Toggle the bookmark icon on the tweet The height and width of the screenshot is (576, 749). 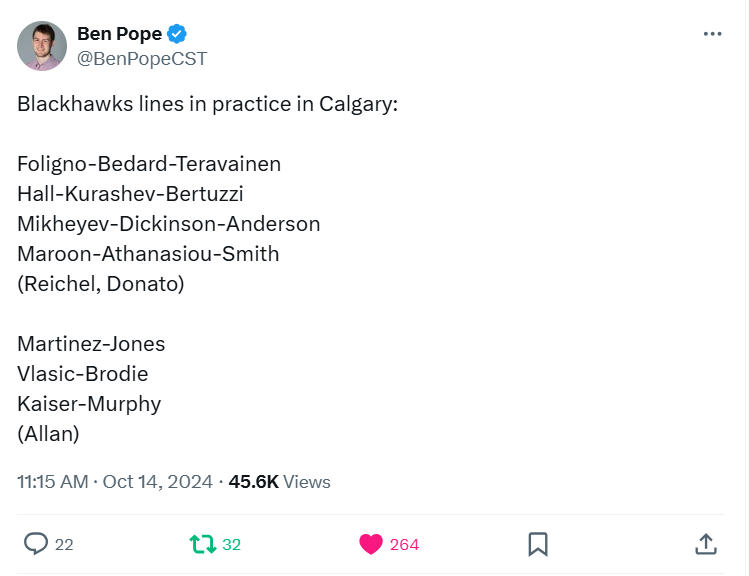click(538, 544)
